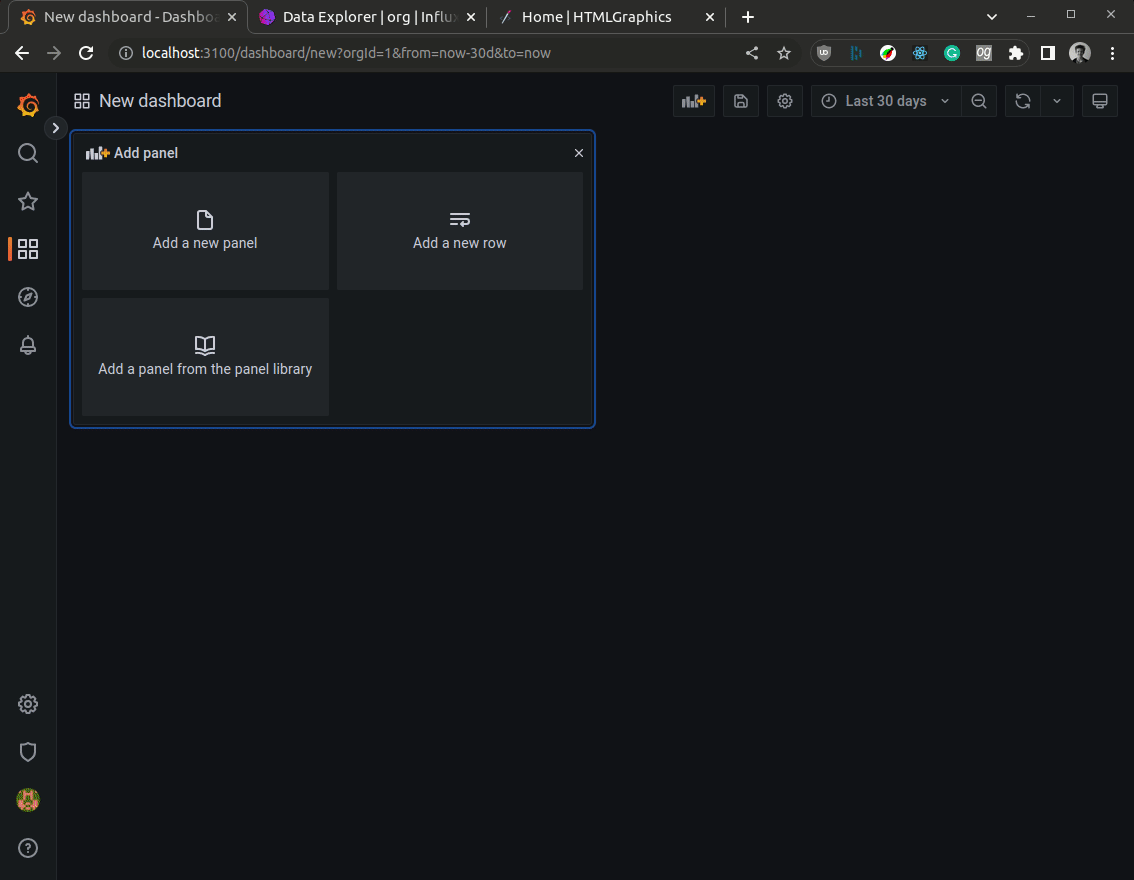
Task: Open the Dashboards sidebar icon
Action: point(28,249)
